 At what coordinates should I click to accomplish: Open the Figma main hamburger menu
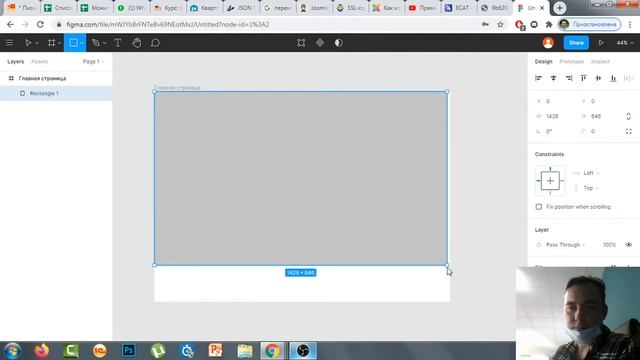point(9,43)
